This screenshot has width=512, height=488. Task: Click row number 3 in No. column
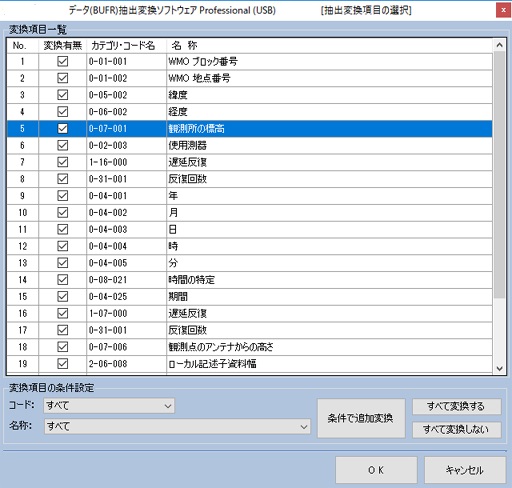[x=22, y=95]
